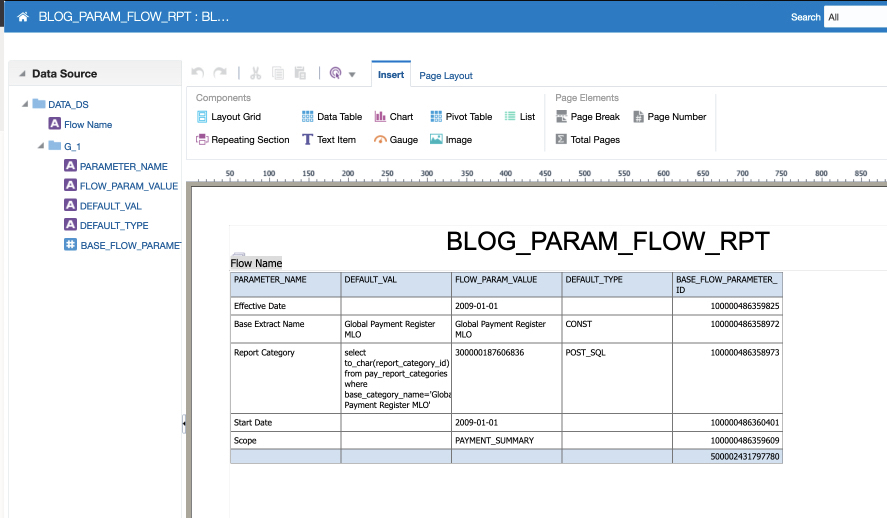Select the Insert tab

point(391,75)
